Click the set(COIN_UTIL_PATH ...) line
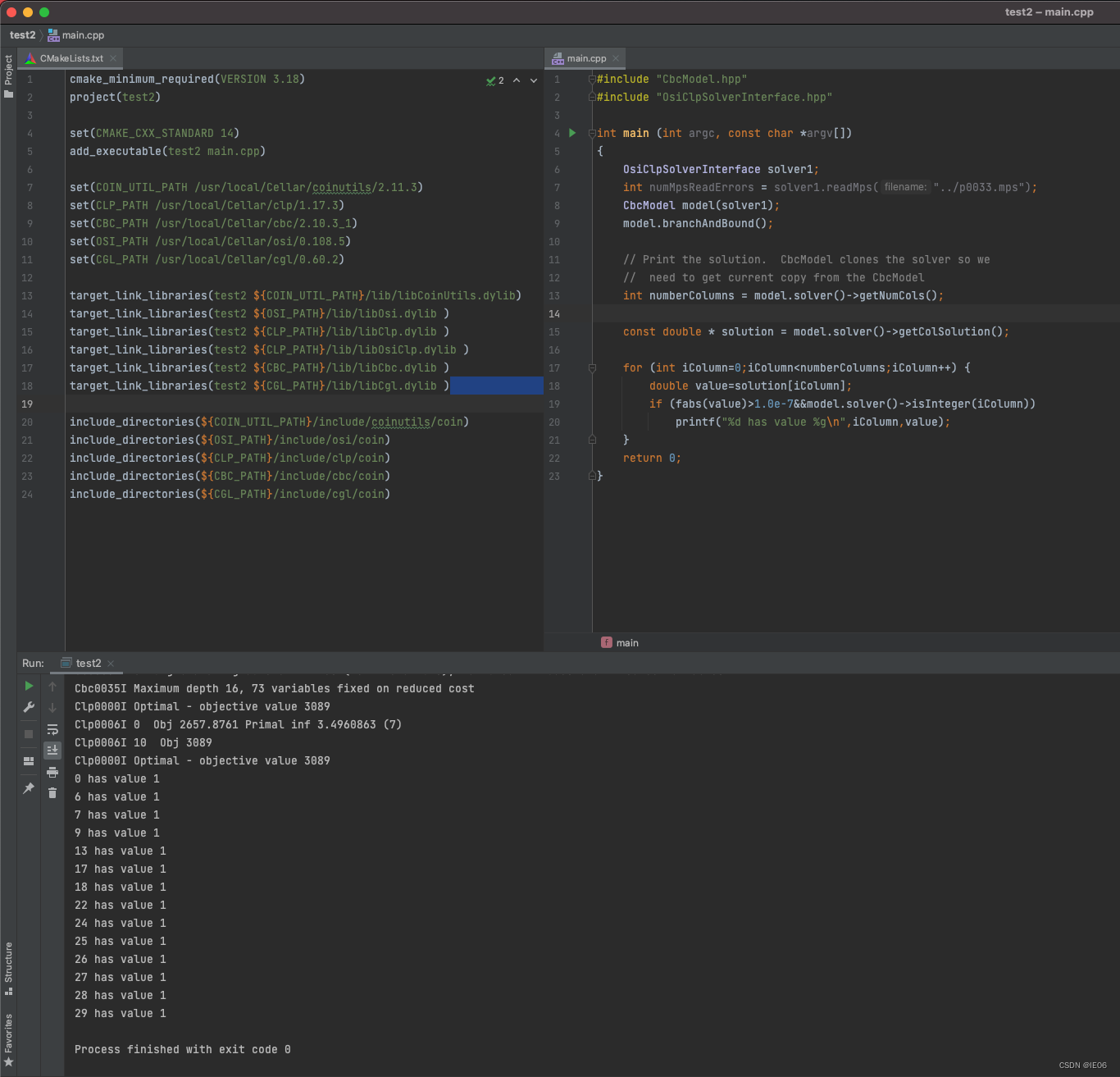Image resolution: width=1120 pixels, height=1077 pixels. pos(246,188)
